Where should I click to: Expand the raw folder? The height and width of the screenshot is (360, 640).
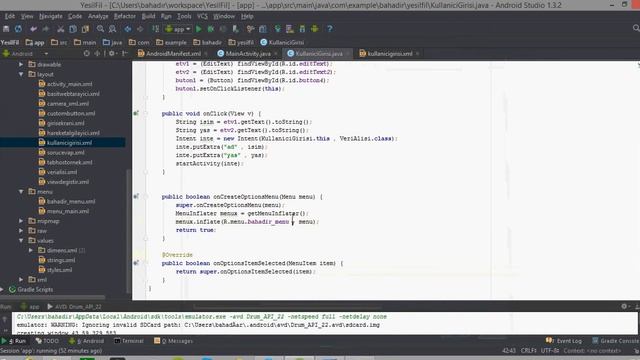[21, 231]
